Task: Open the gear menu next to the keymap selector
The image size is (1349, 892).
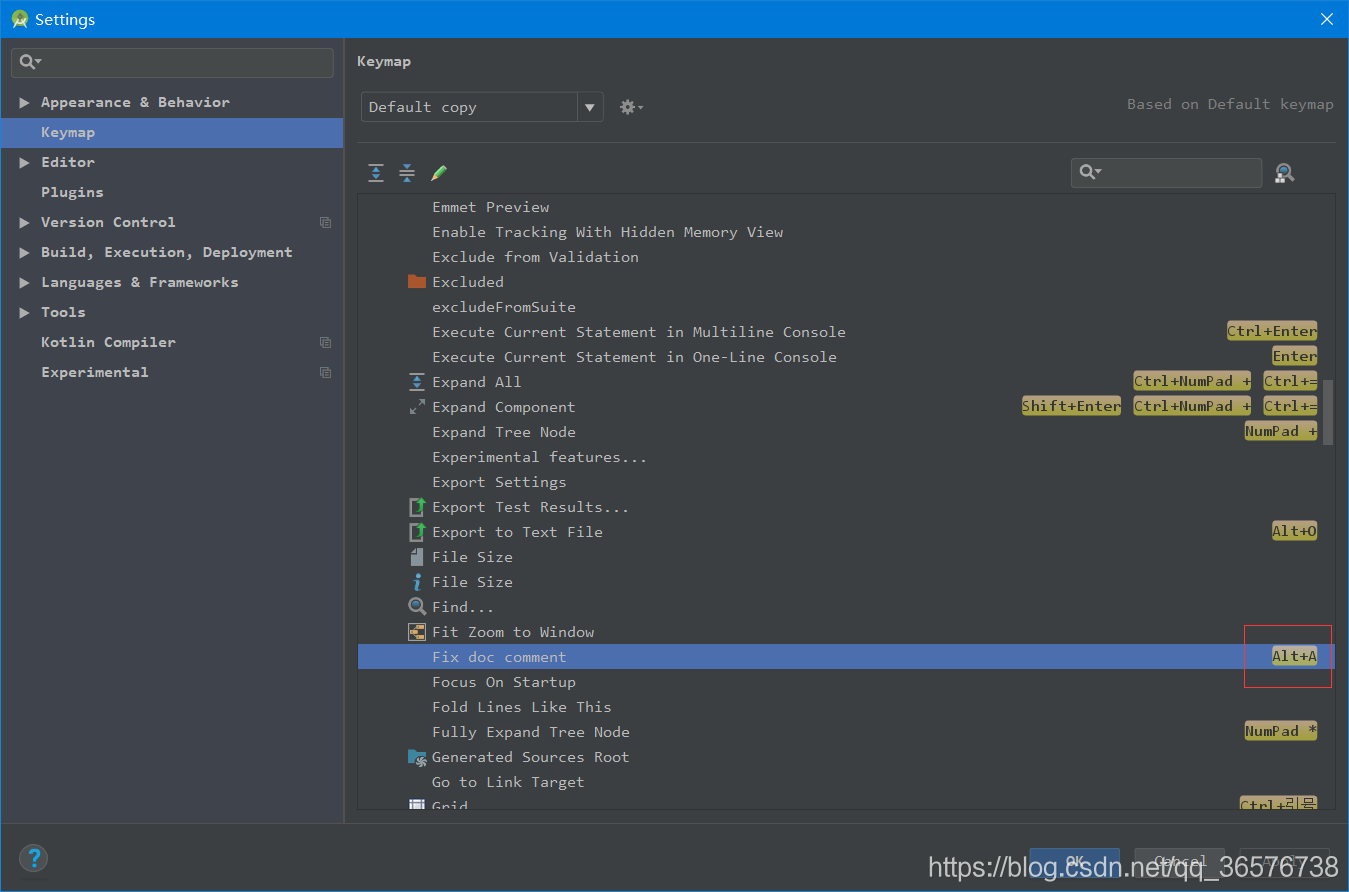Action: [631, 107]
